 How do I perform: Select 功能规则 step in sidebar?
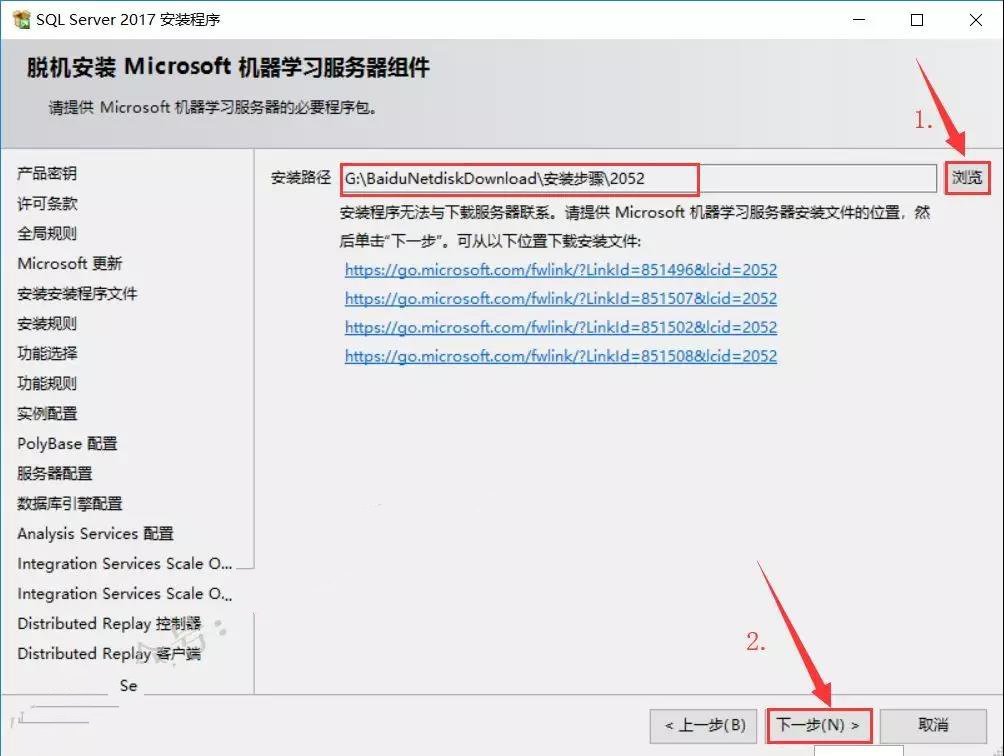(47, 383)
